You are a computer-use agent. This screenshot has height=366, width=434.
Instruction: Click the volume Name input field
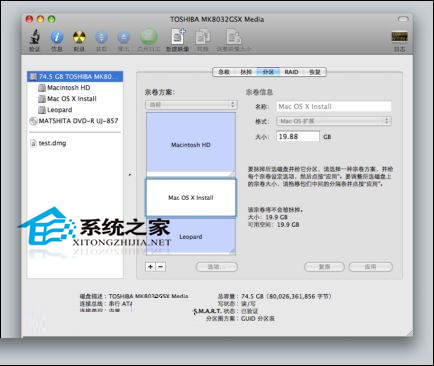point(334,107)
